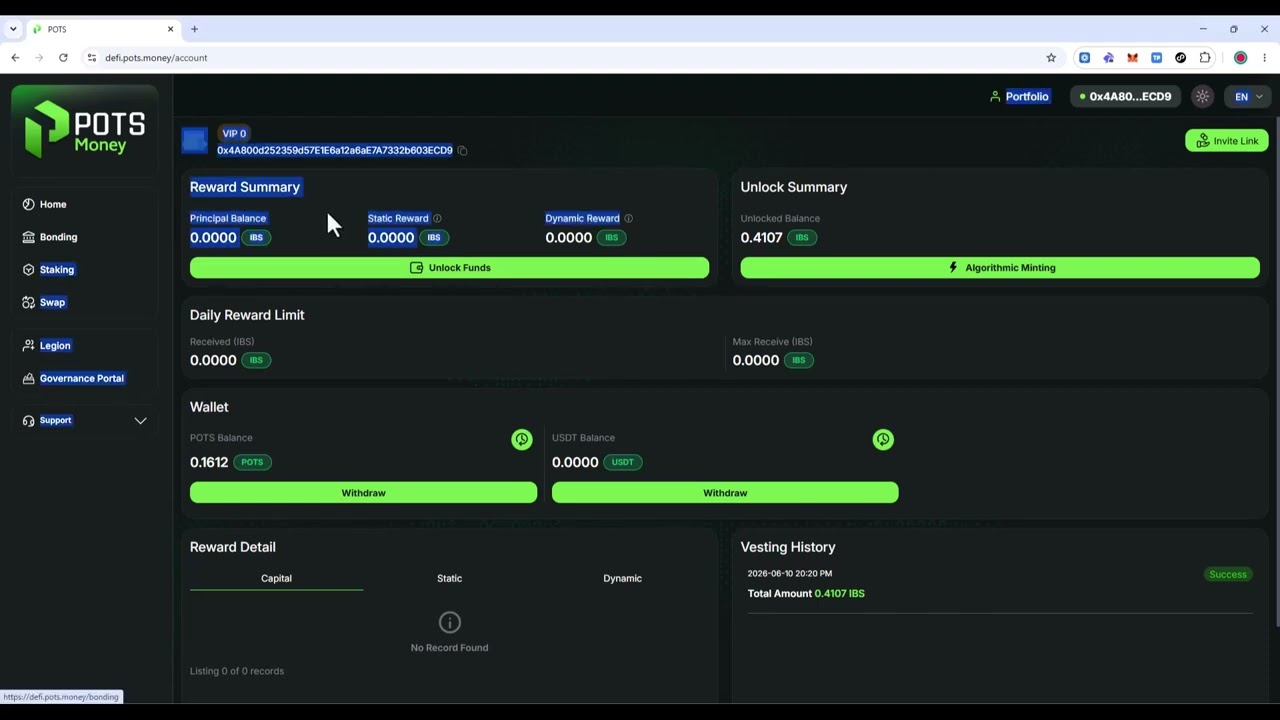The image size is (1280, 720).
Task: Click the Total Amount 0.4107 IBS text
Action: [x=806, y=594]
